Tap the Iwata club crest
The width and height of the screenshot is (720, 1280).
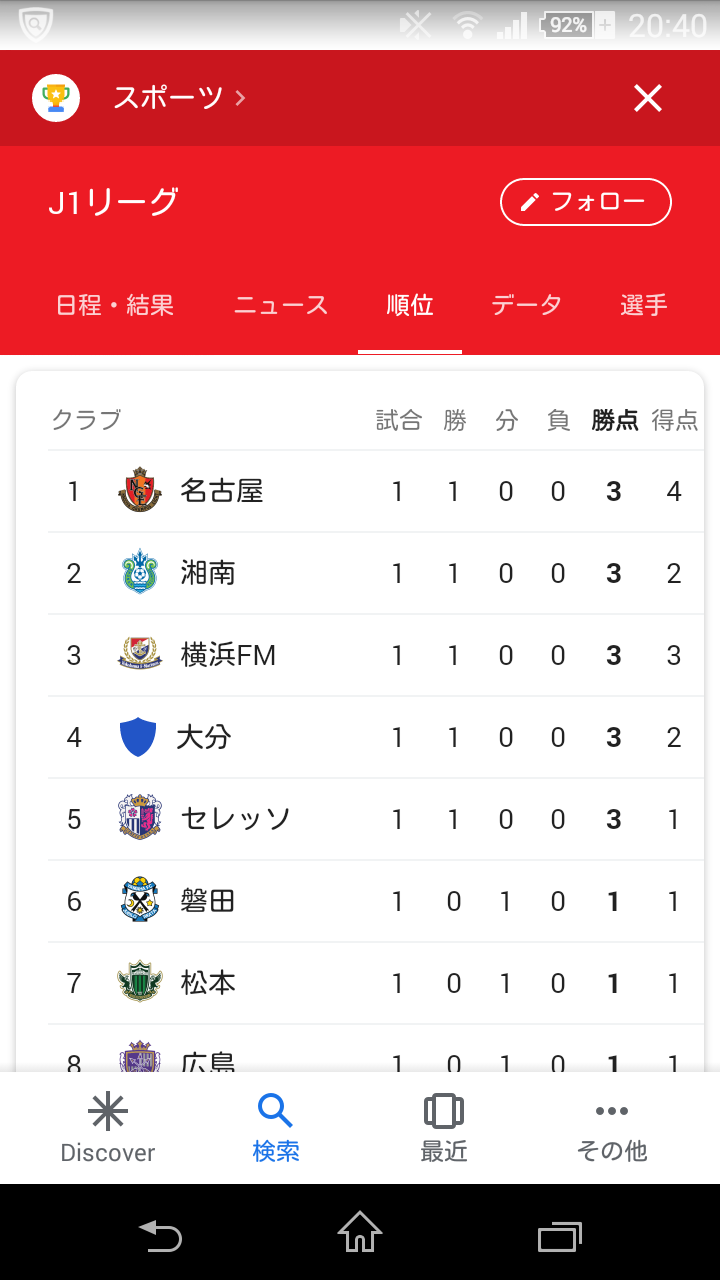click(140, 901)
